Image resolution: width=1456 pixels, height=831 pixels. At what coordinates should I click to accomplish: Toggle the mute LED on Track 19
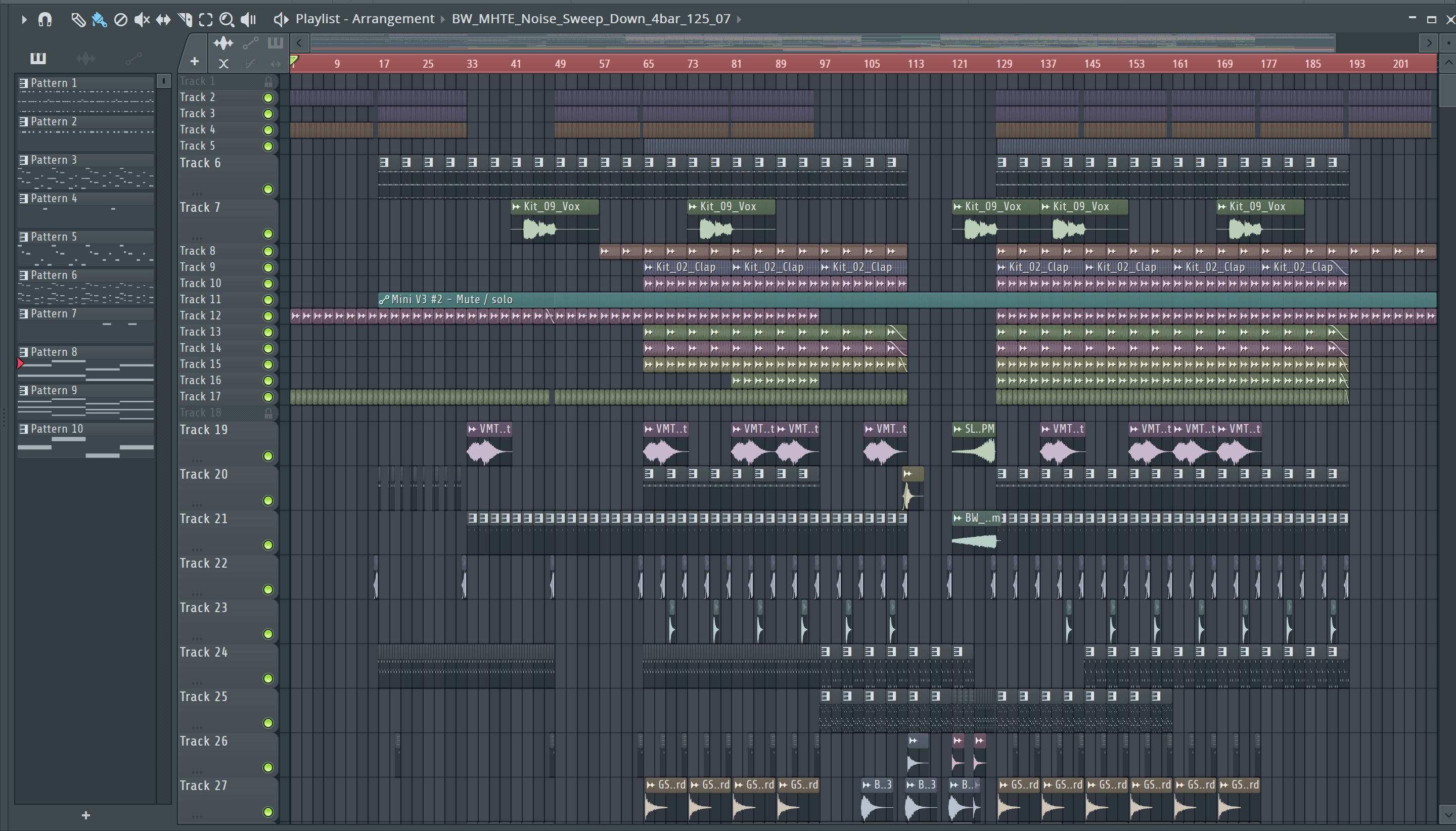(x=267, y=456)
